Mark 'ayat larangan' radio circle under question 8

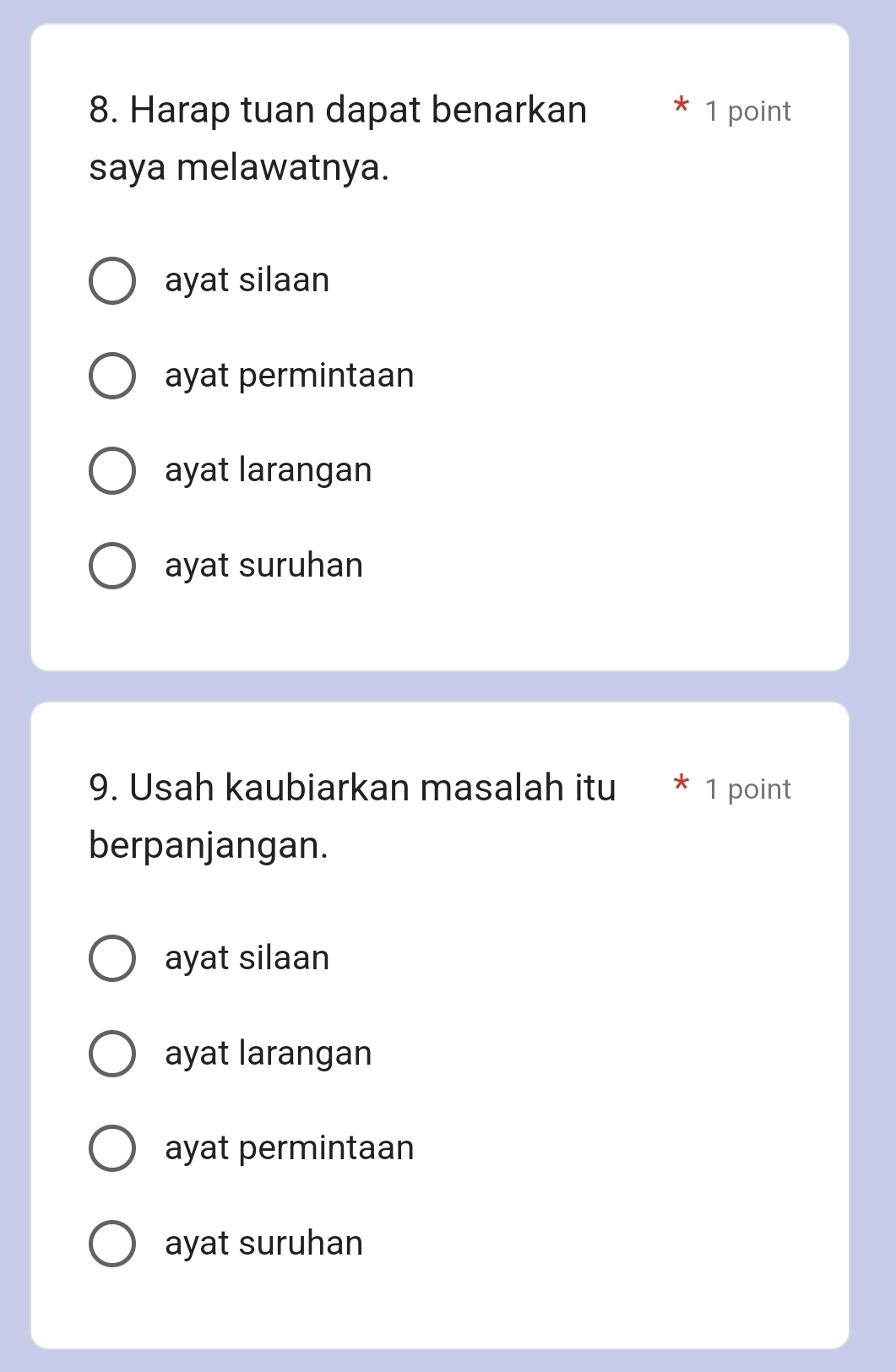pos(111,471)
